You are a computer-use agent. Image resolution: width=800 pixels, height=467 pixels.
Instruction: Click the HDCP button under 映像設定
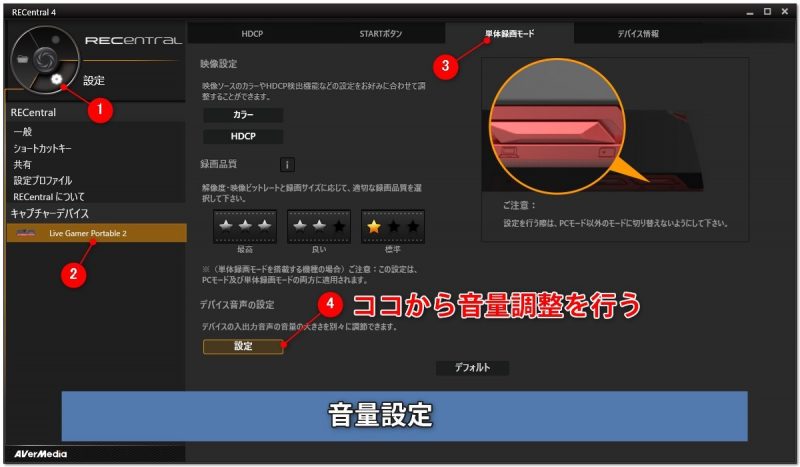[x=243, y=136]
